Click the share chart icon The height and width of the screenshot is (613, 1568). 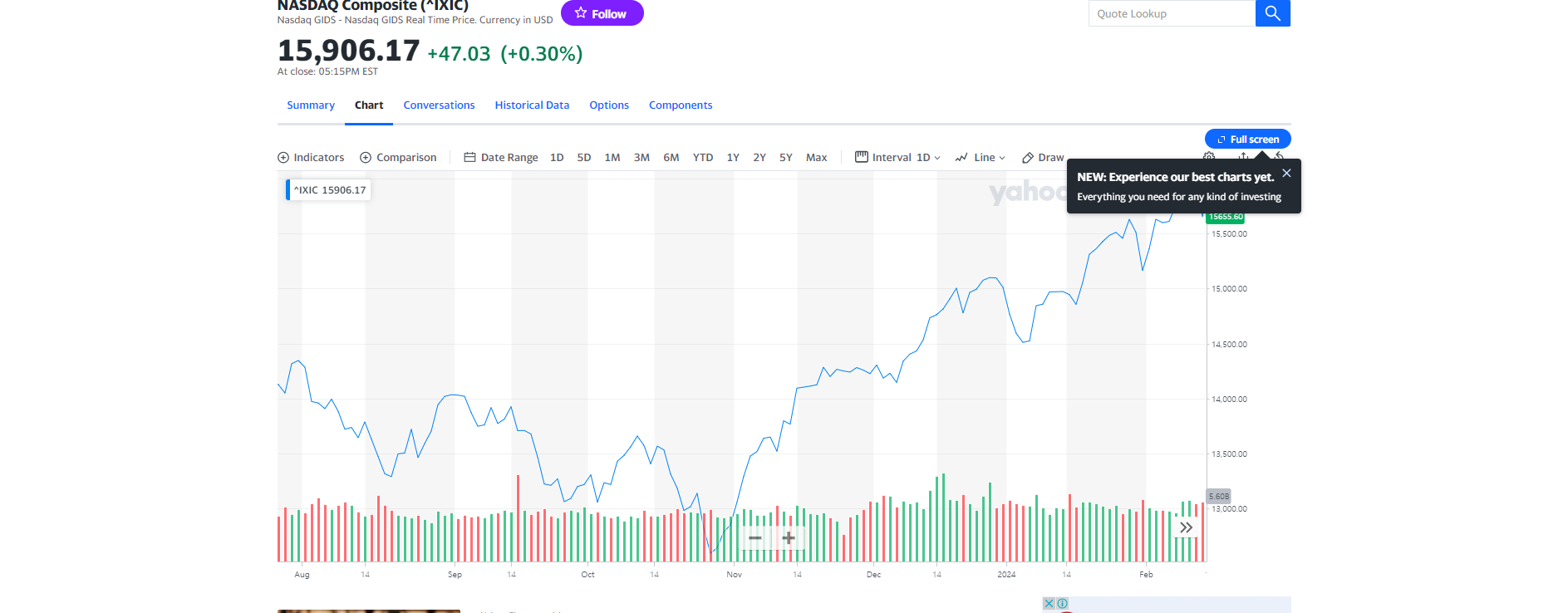click(1244, 156)
